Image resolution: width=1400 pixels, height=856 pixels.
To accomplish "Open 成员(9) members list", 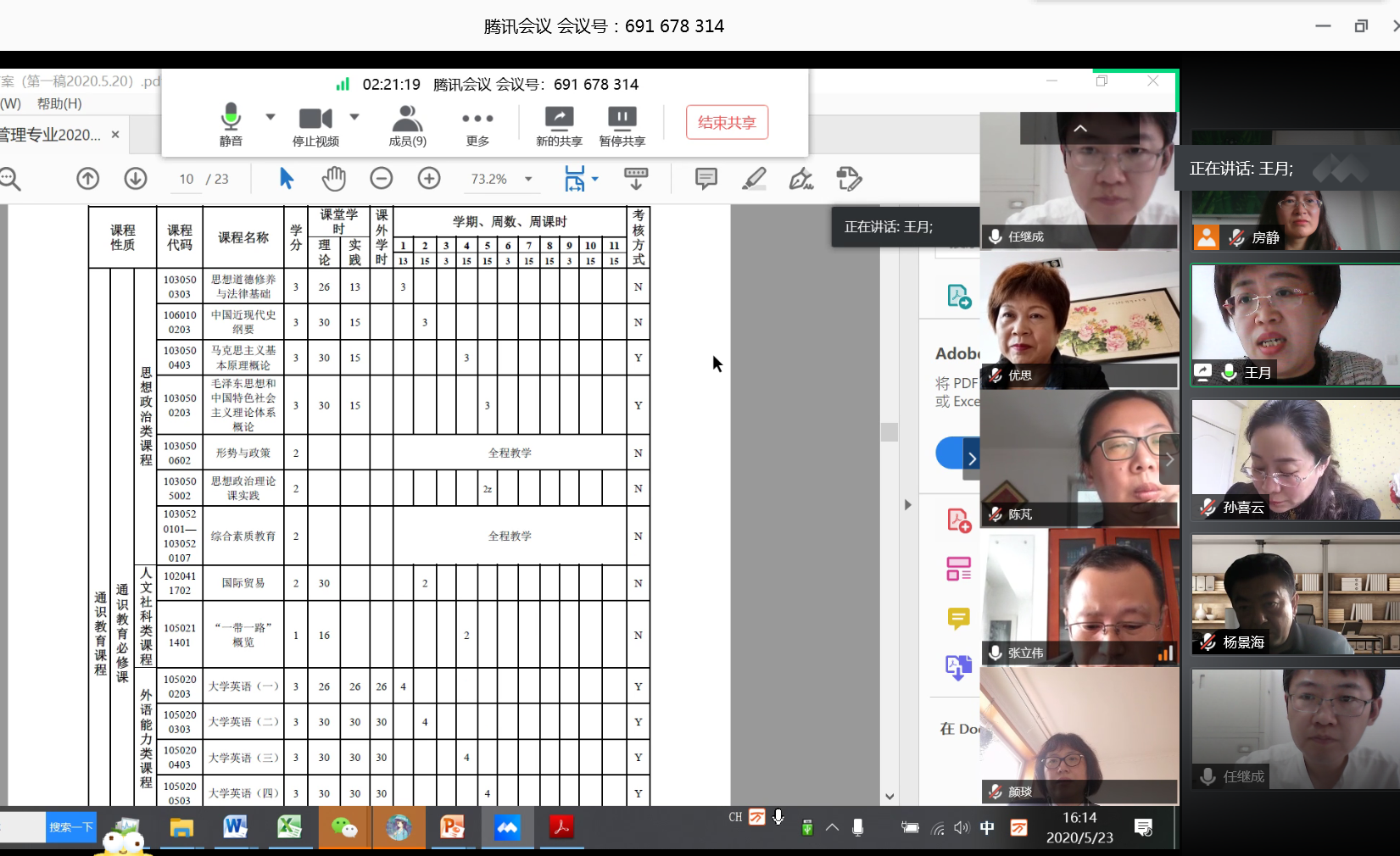I will pos(407,125).
